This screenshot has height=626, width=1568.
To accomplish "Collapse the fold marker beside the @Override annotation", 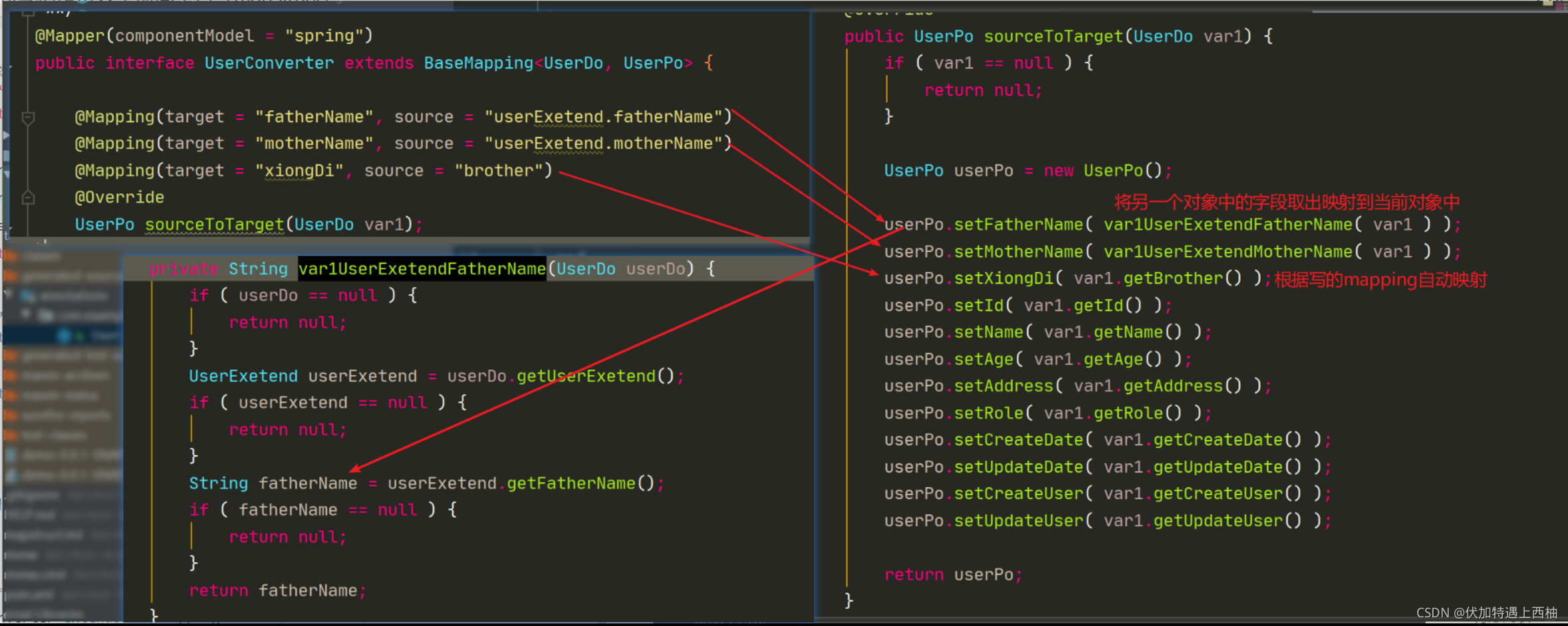I will coord(28,198).
